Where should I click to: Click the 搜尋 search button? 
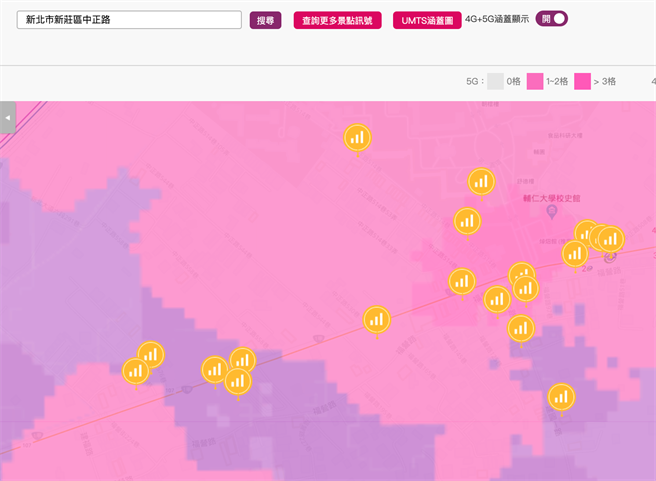(x=265, y=20)
